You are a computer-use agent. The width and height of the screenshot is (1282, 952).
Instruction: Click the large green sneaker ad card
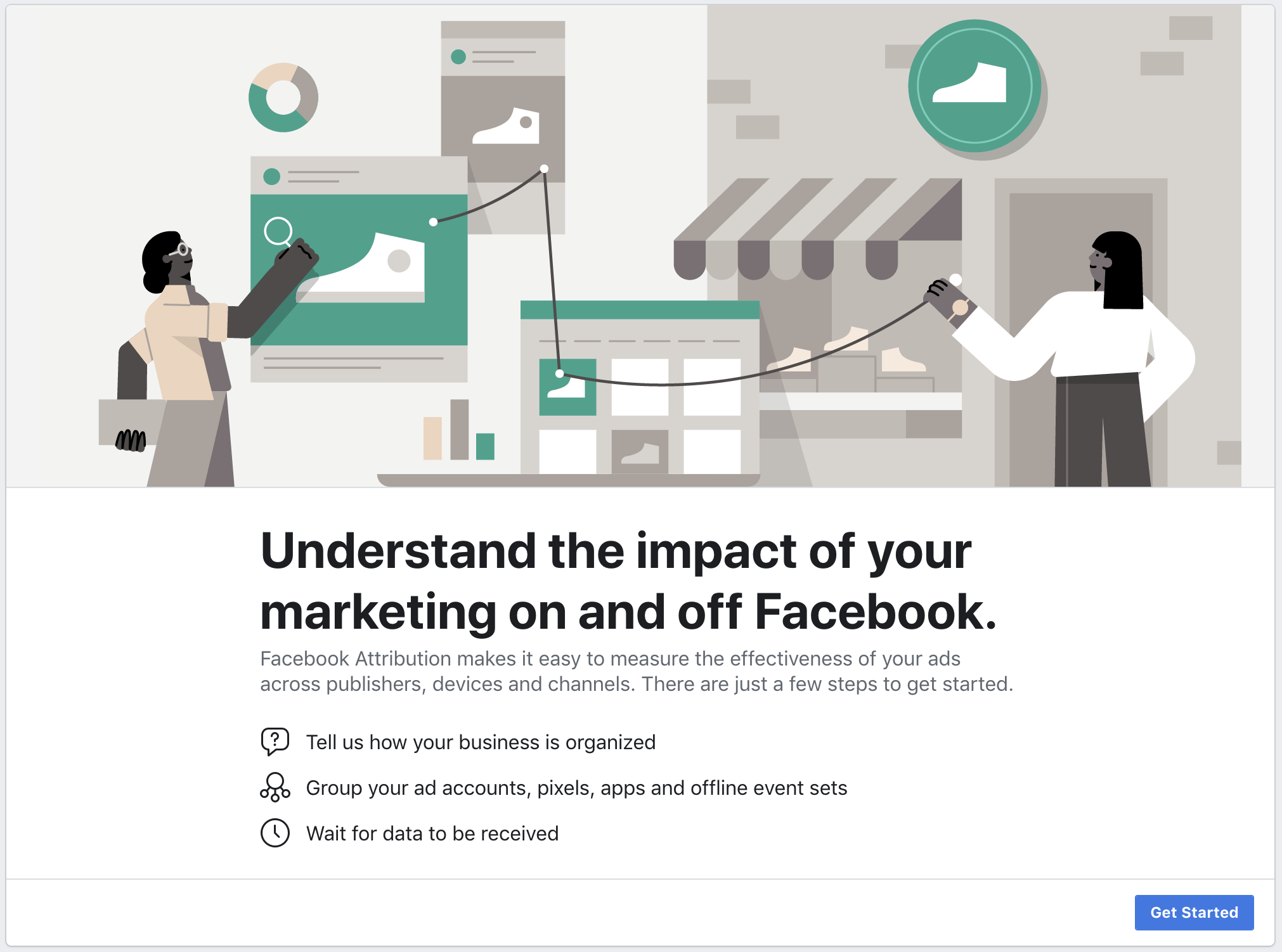pos(359,269)
